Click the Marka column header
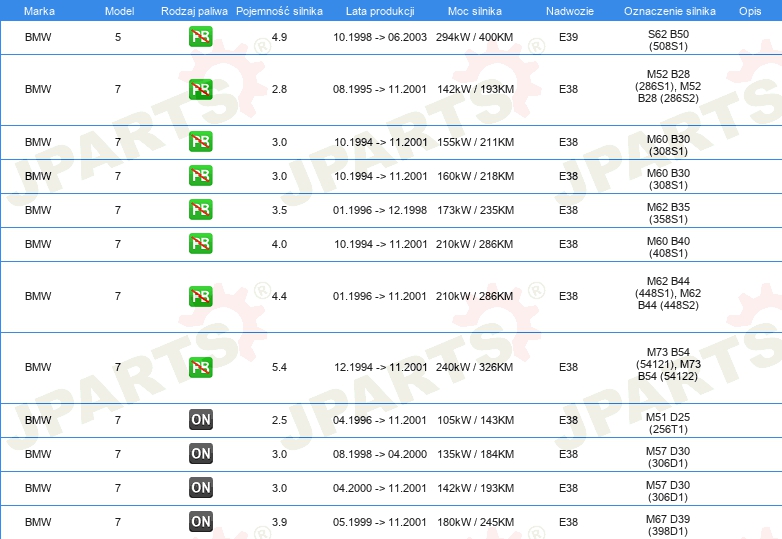Viewport: 782px width, 539px height. [39, 11]
